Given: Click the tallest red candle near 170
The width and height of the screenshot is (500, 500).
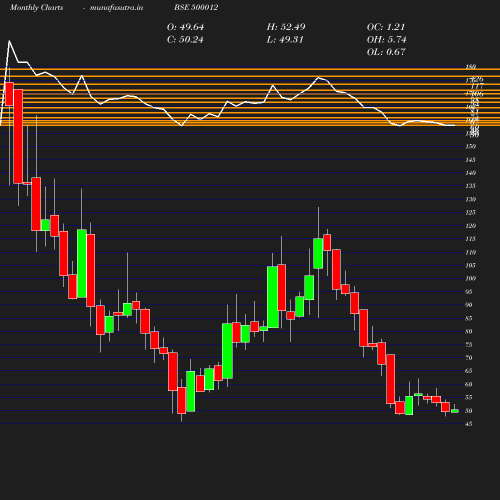Looking at the screenshot, I should pos(18,136).
